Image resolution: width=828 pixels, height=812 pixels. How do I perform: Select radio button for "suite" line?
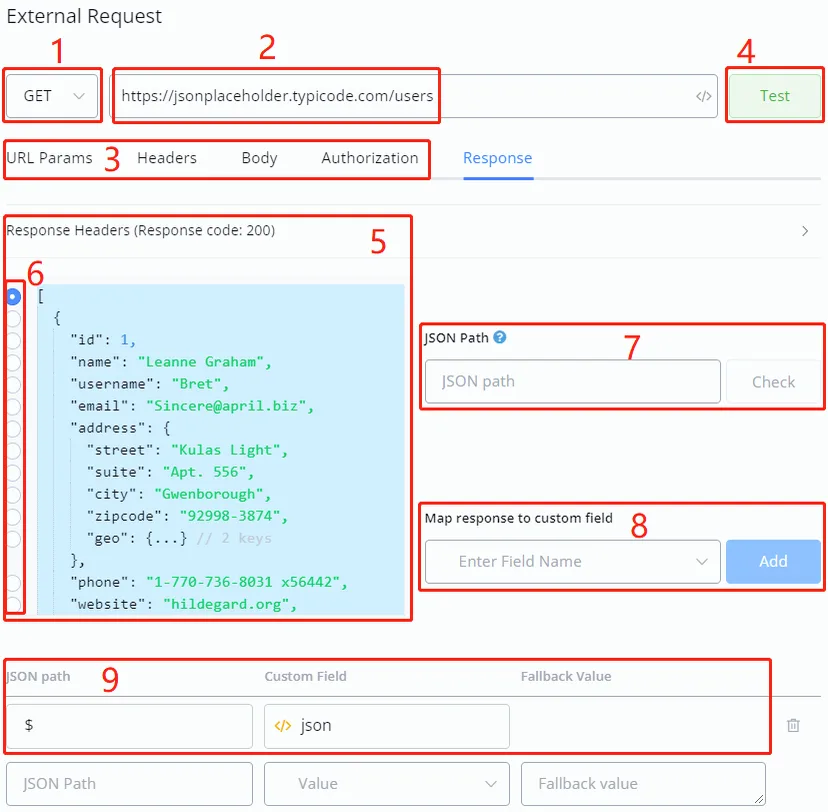point(13,473)
